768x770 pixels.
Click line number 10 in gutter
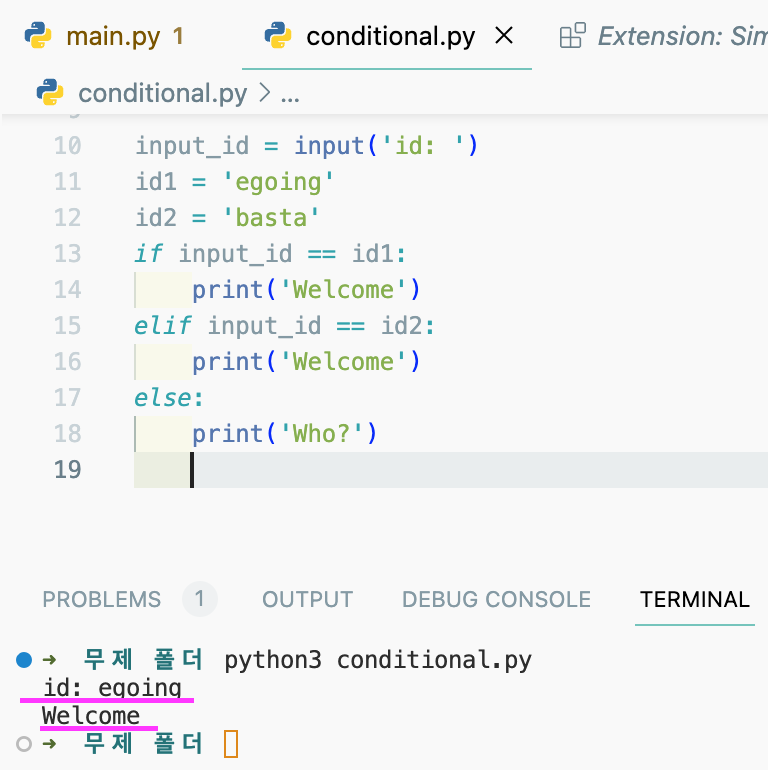(x=67, y=146)
